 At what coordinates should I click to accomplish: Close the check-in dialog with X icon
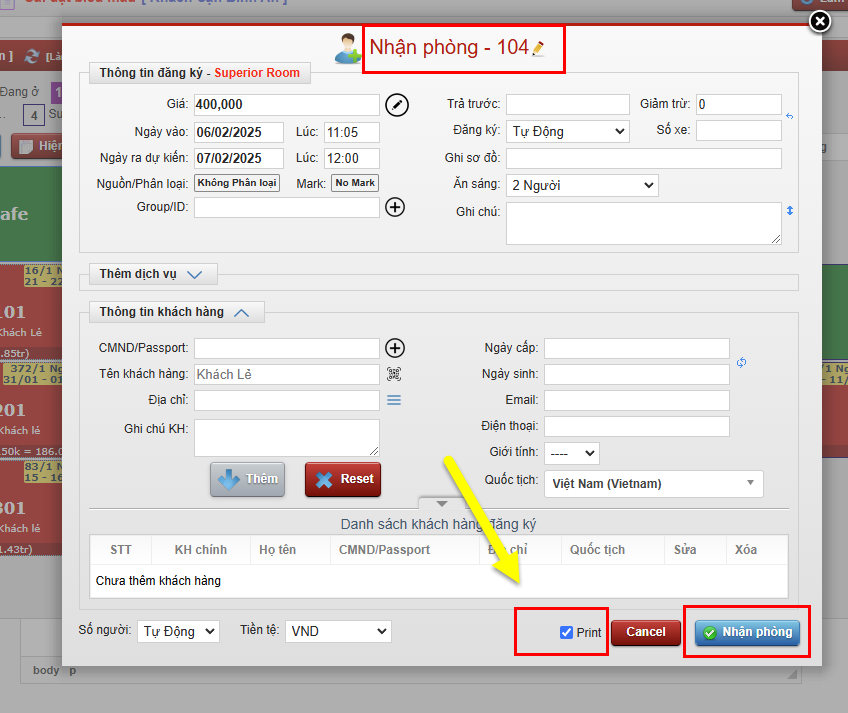tap(819, 21)
